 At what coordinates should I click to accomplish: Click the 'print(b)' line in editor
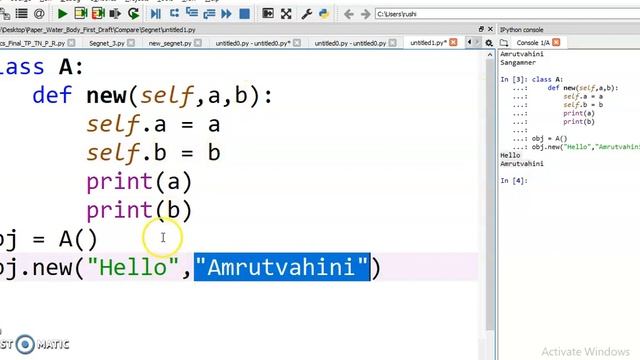pyautogui.click(x=139, y=210)
